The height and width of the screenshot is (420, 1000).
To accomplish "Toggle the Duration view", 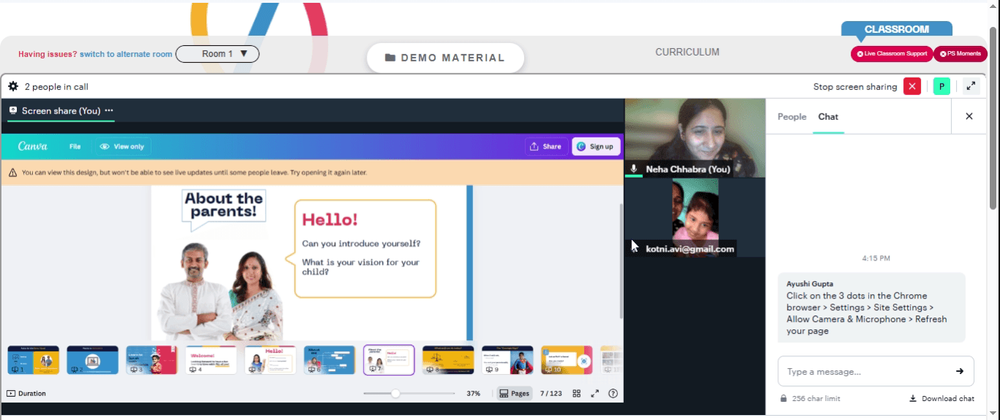I will (x=26, y=394).
